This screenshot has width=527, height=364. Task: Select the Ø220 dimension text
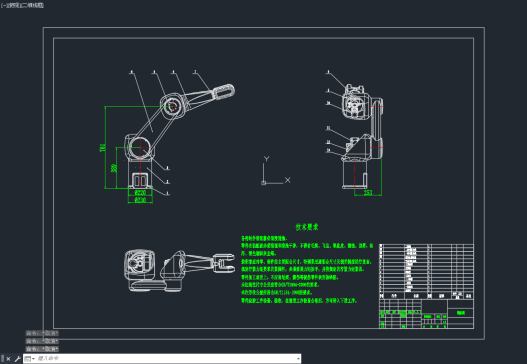(140, 193)
